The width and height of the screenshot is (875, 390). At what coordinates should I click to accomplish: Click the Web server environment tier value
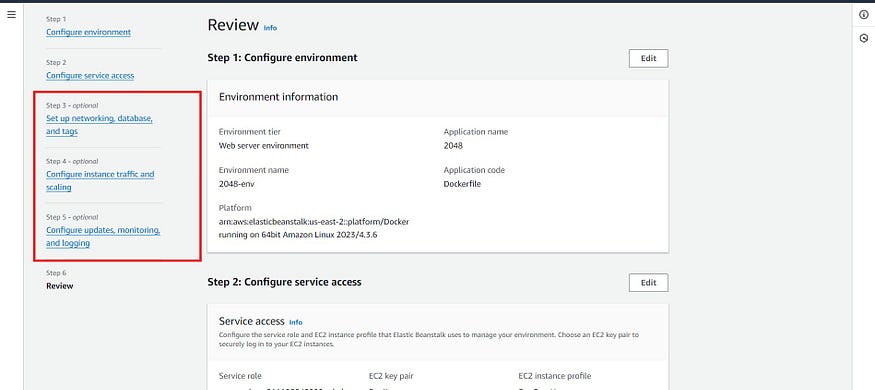click(x=263, y=146)
